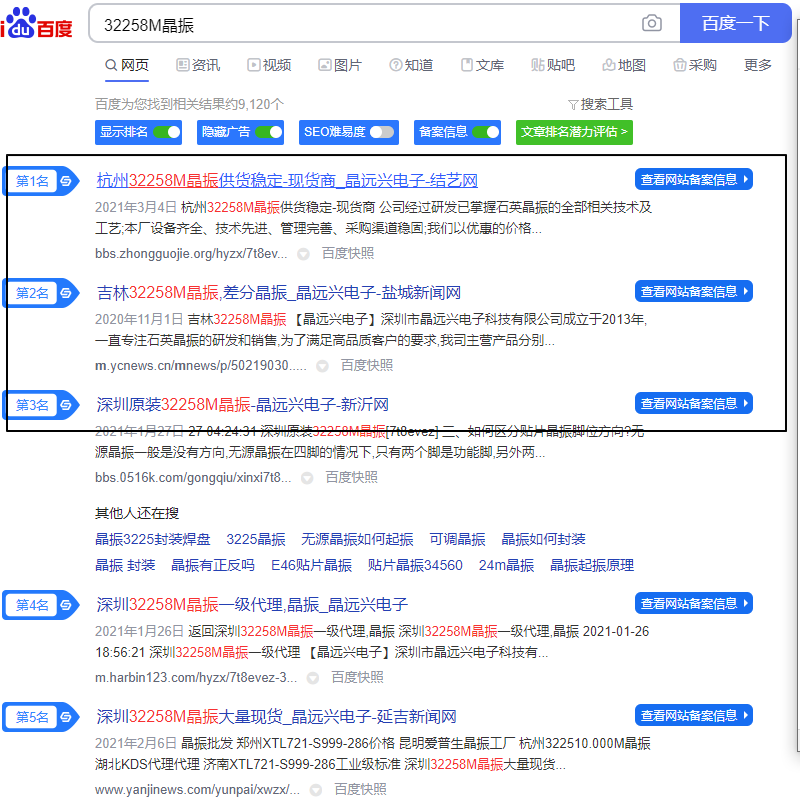Search related term E46贴片晶振

[311, 566]
